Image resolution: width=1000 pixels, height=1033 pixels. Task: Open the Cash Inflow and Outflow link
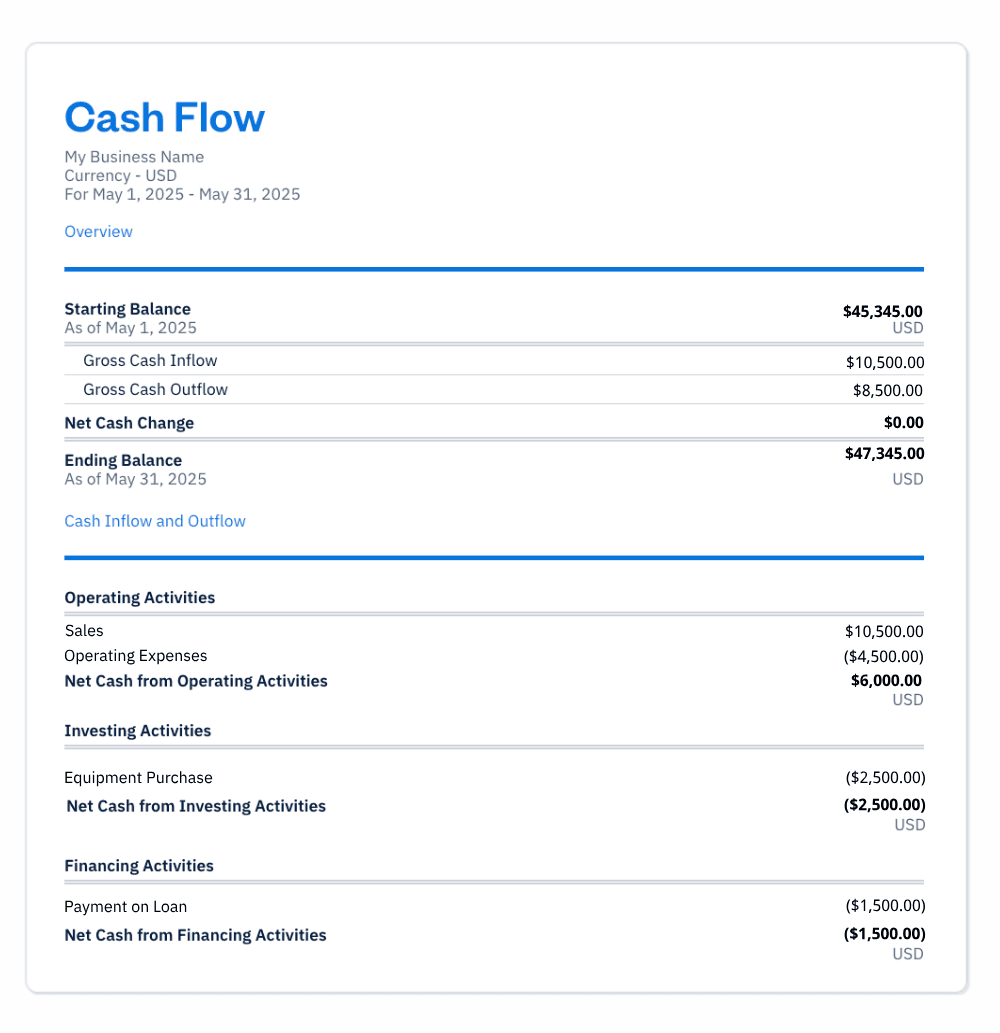[x=155, y=521]
